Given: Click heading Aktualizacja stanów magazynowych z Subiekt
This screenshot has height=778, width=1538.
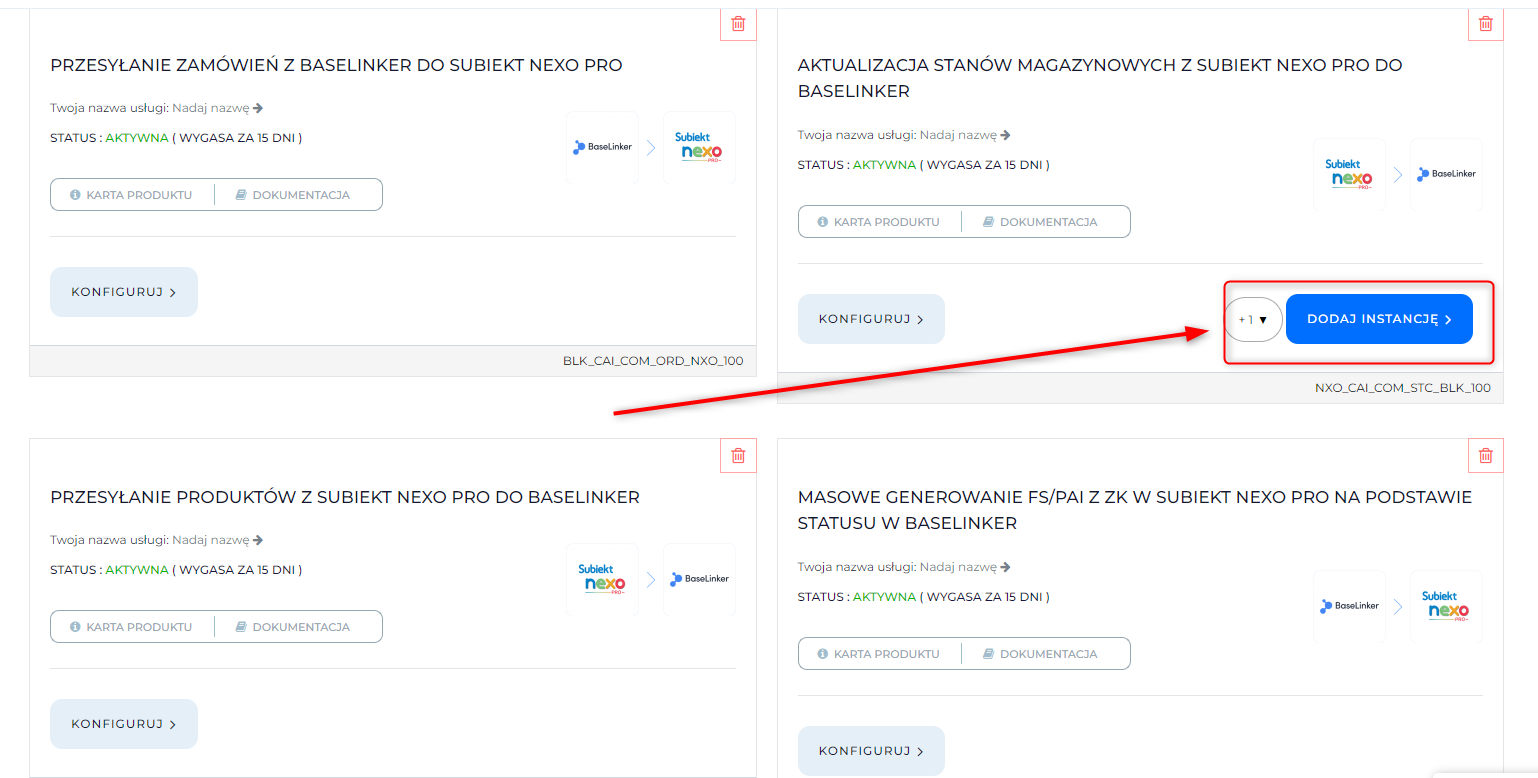Looking at the screenshot, I should [x=1100, y=78].
